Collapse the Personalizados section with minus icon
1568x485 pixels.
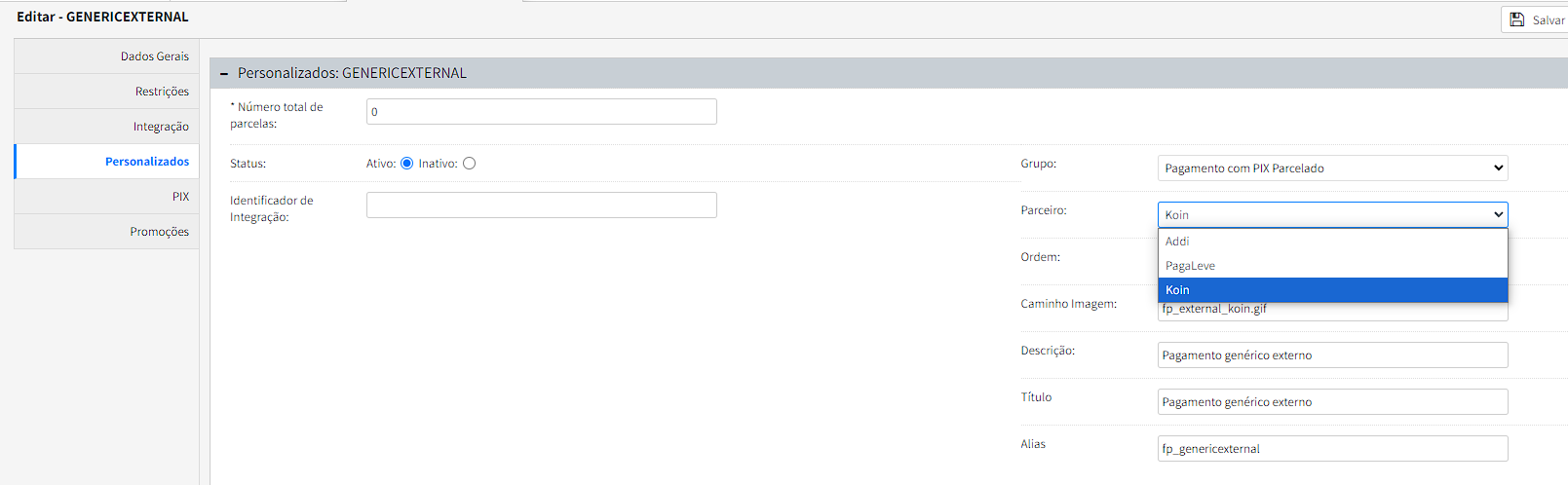224,73
